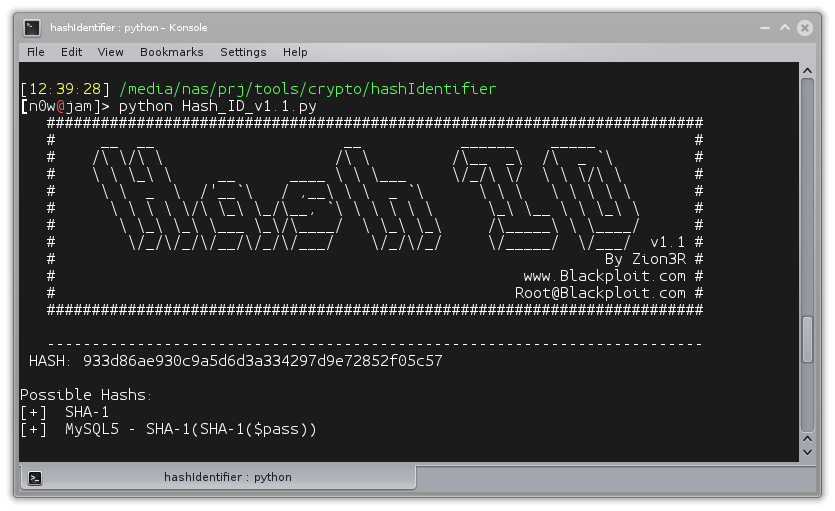The height and width of the screenshot is (511, 835).
Task: Click the Root@Blackploit.com address
Action: [x=600, y=293]
